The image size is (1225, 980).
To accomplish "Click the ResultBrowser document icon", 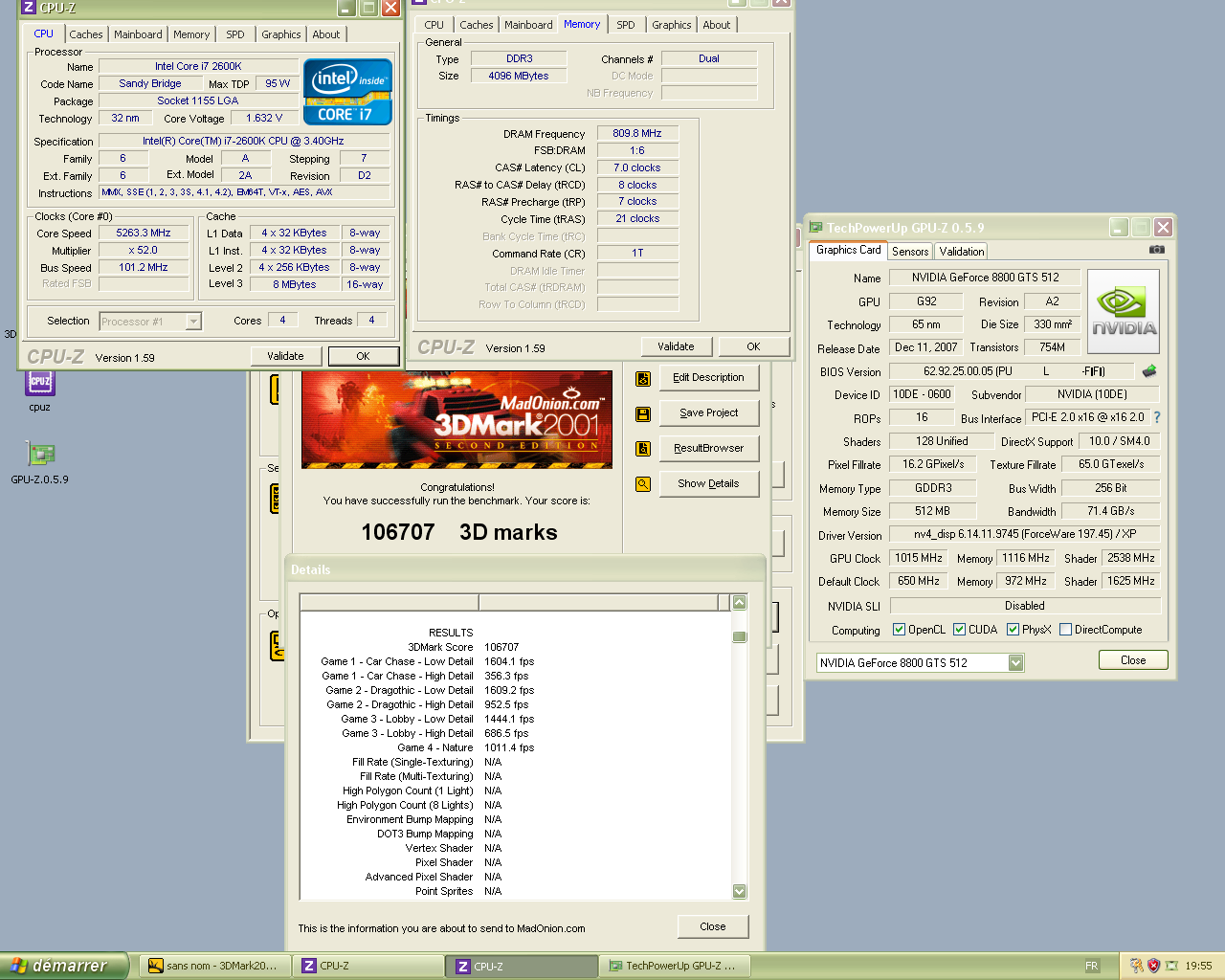I will 643,448.
